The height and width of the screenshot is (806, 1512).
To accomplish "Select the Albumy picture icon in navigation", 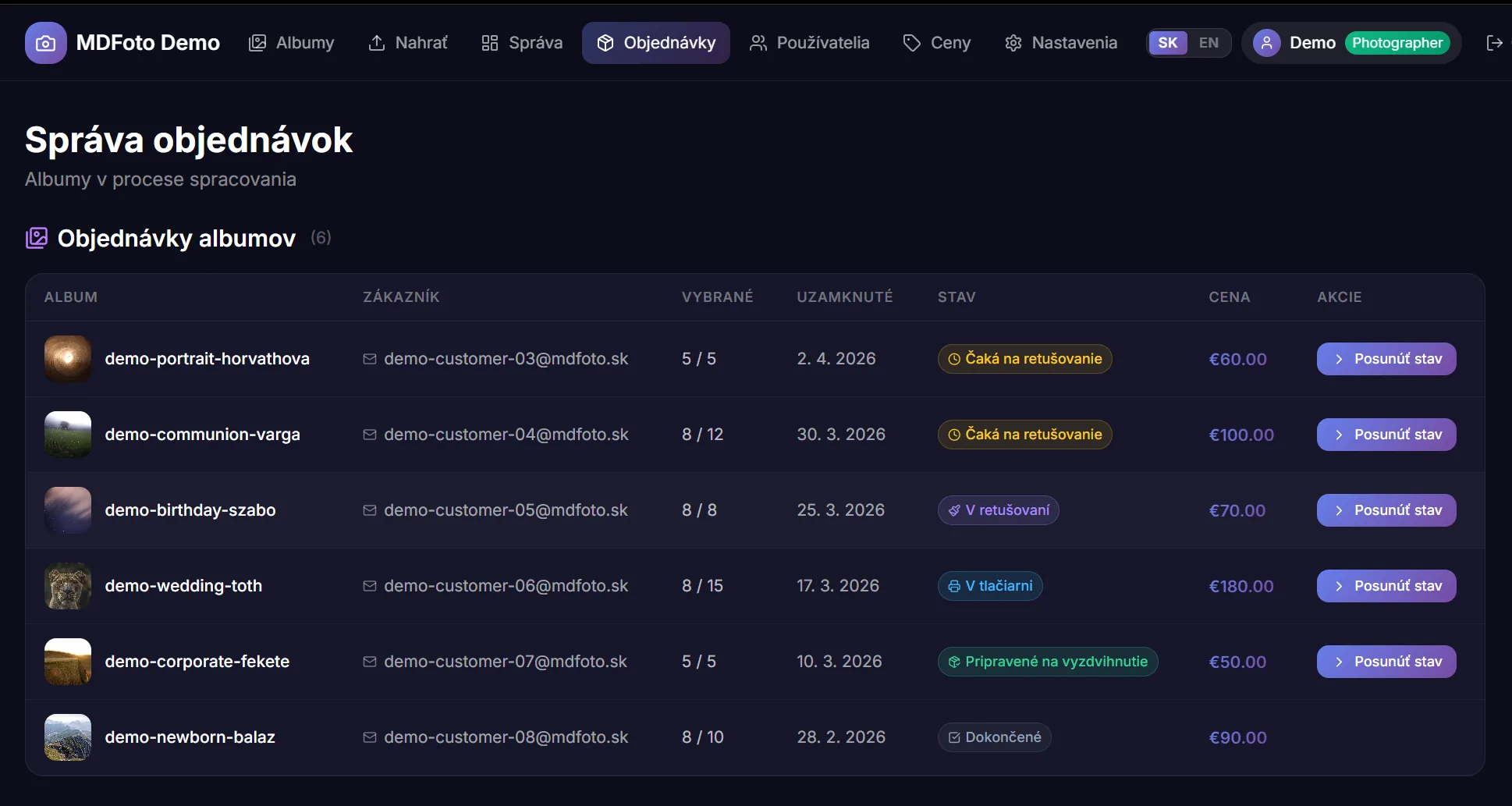I will [x=257, y=43].
